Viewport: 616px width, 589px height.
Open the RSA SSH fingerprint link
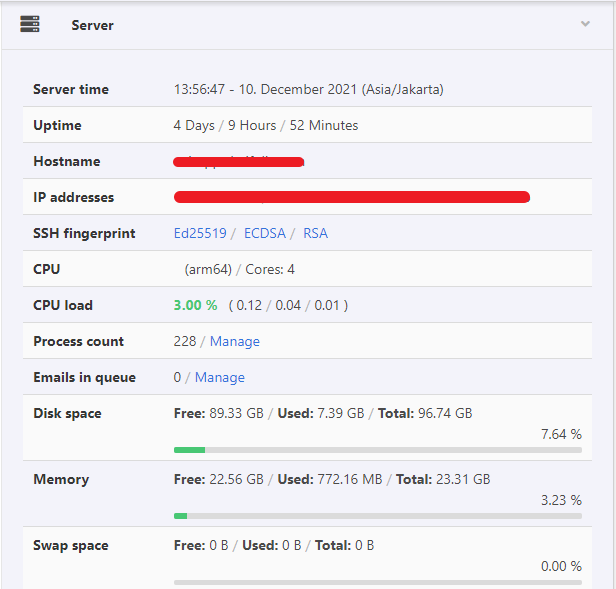coord(315,233)
